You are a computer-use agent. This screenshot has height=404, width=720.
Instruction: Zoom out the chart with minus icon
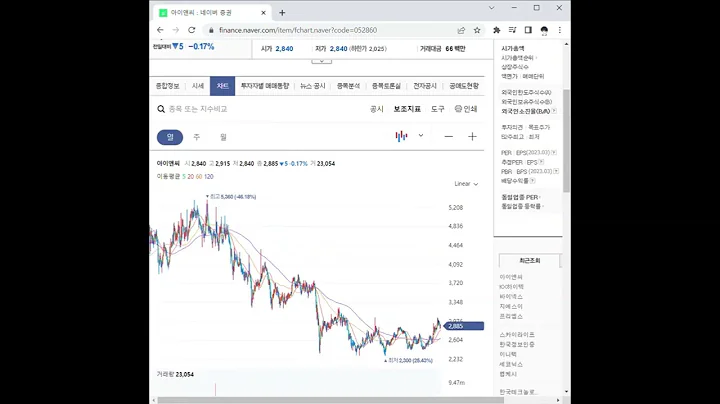(449, 137)
